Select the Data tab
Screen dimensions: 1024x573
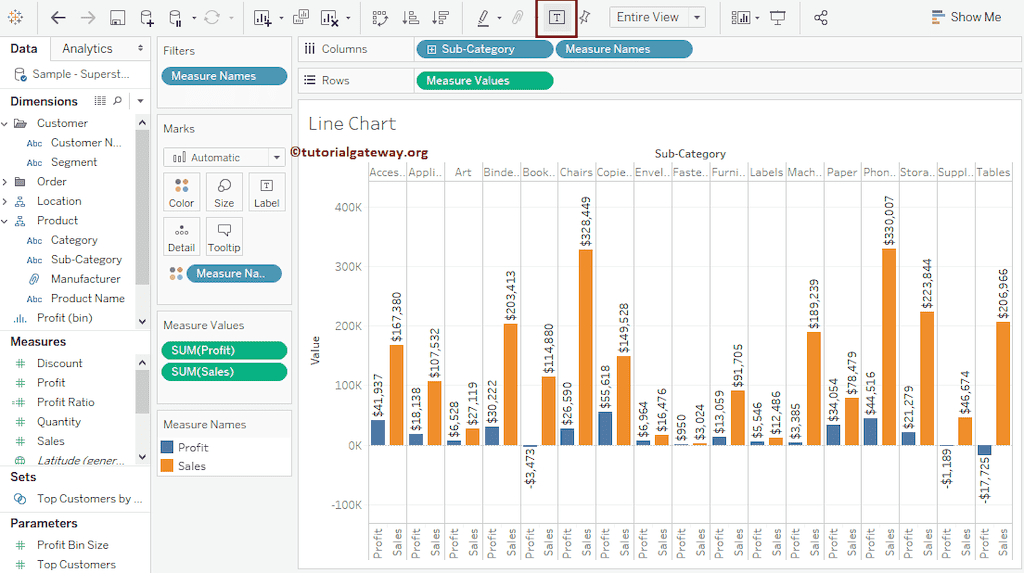coord(24,48)
